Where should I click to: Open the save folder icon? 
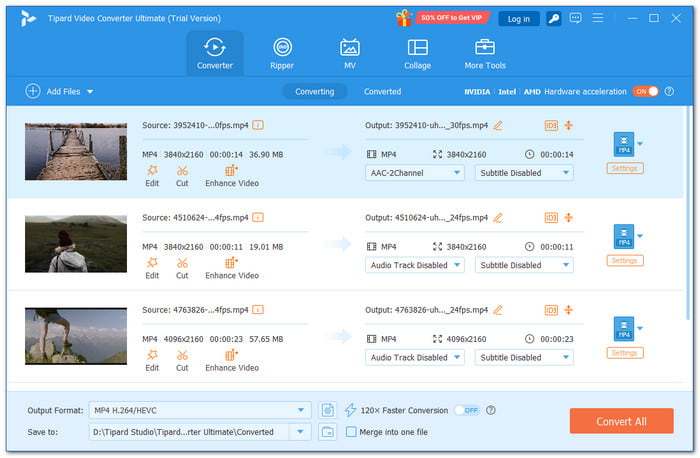(328, 432)
